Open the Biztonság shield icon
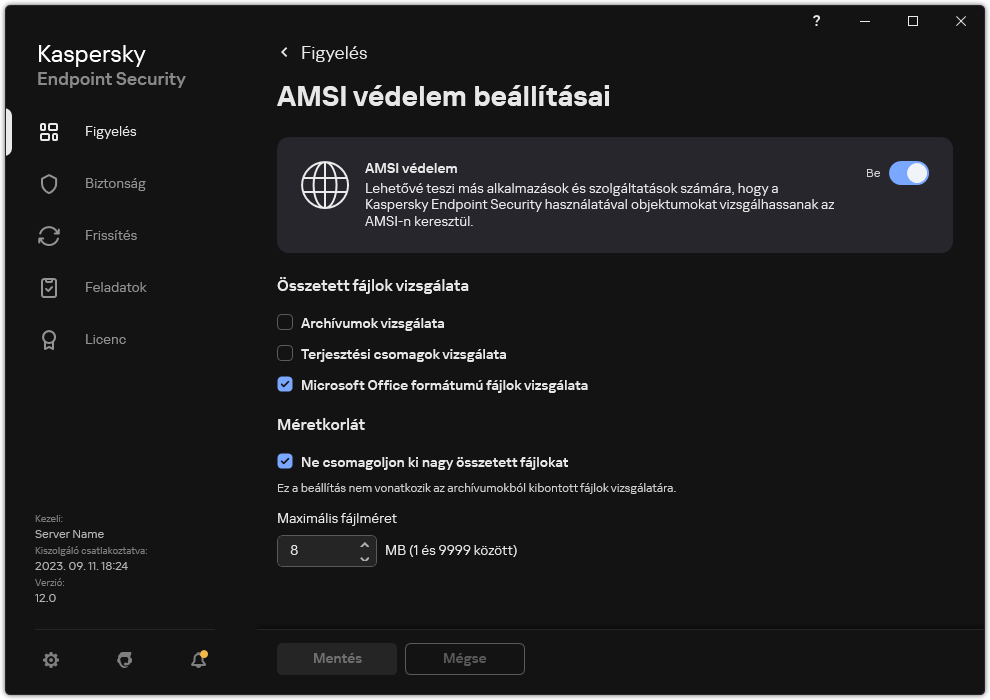This screenshot has width=990, height=700. (49, 183)
